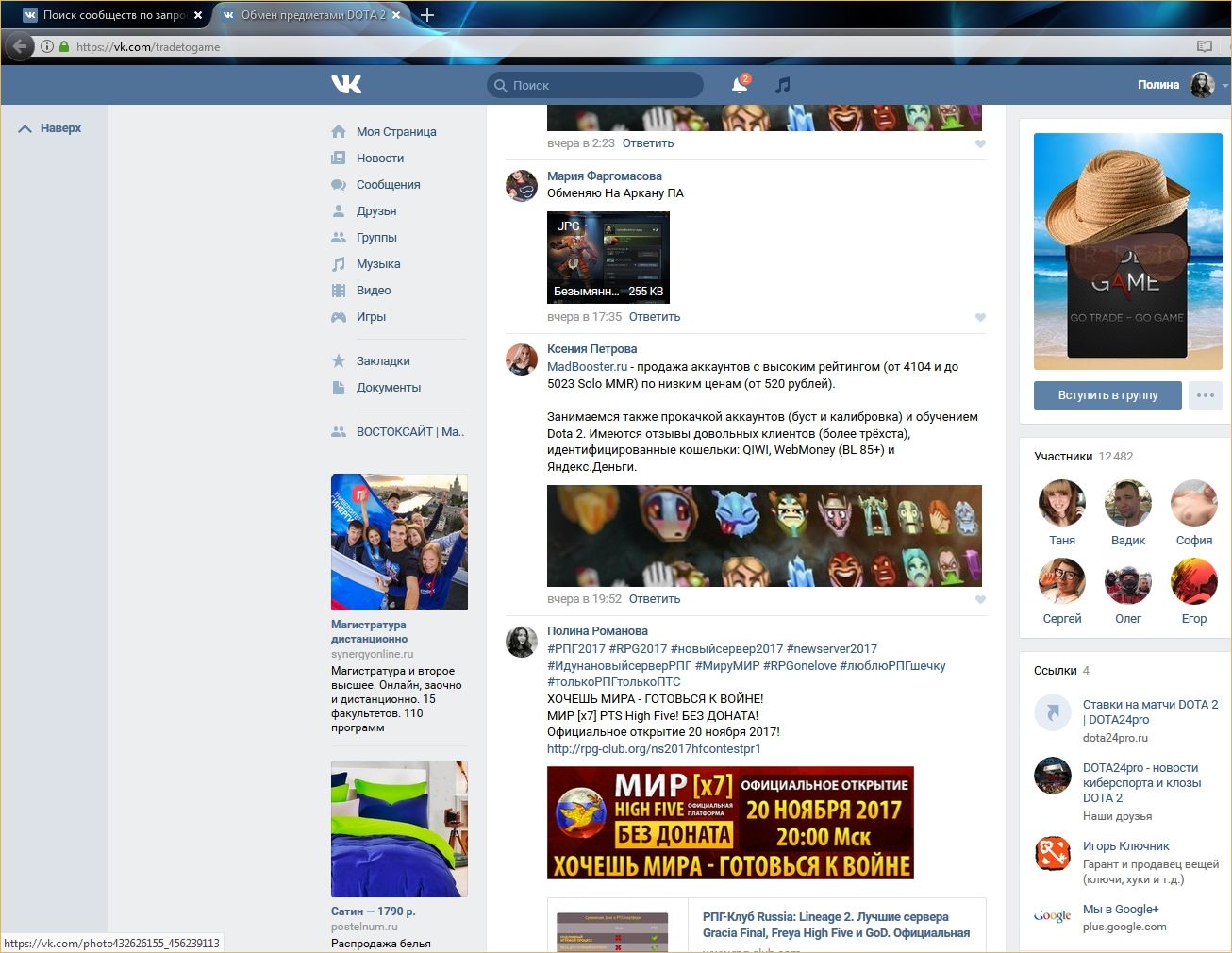Click the Друзья person icon
Image resolution: width=1232 pixels, height=953 pixels.
point(339,211)
